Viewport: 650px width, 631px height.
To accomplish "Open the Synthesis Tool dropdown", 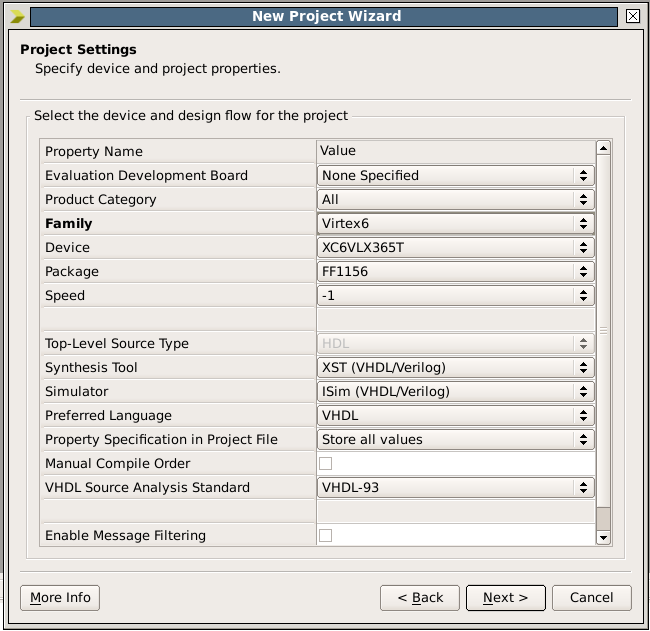I will pos(456,368).
